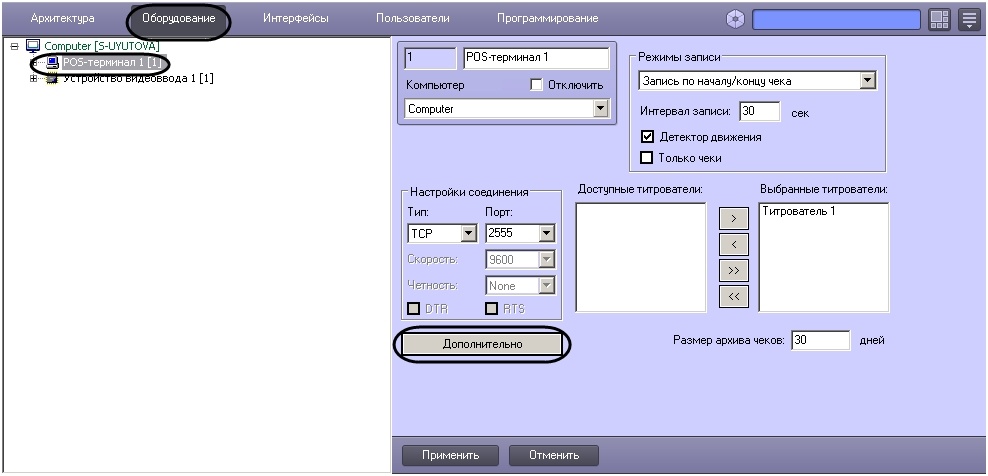Enable the Только чеки checkbox
The image size is (988, 476).
646,157
